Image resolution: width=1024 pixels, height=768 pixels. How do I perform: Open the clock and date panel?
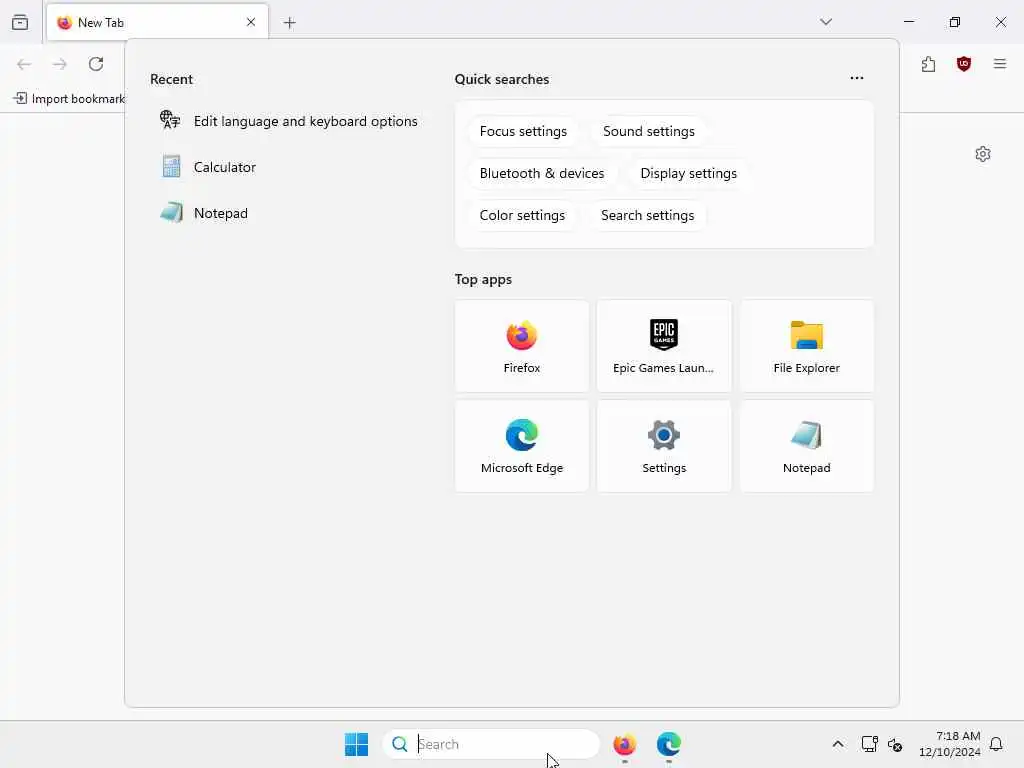tap(950, 744)
